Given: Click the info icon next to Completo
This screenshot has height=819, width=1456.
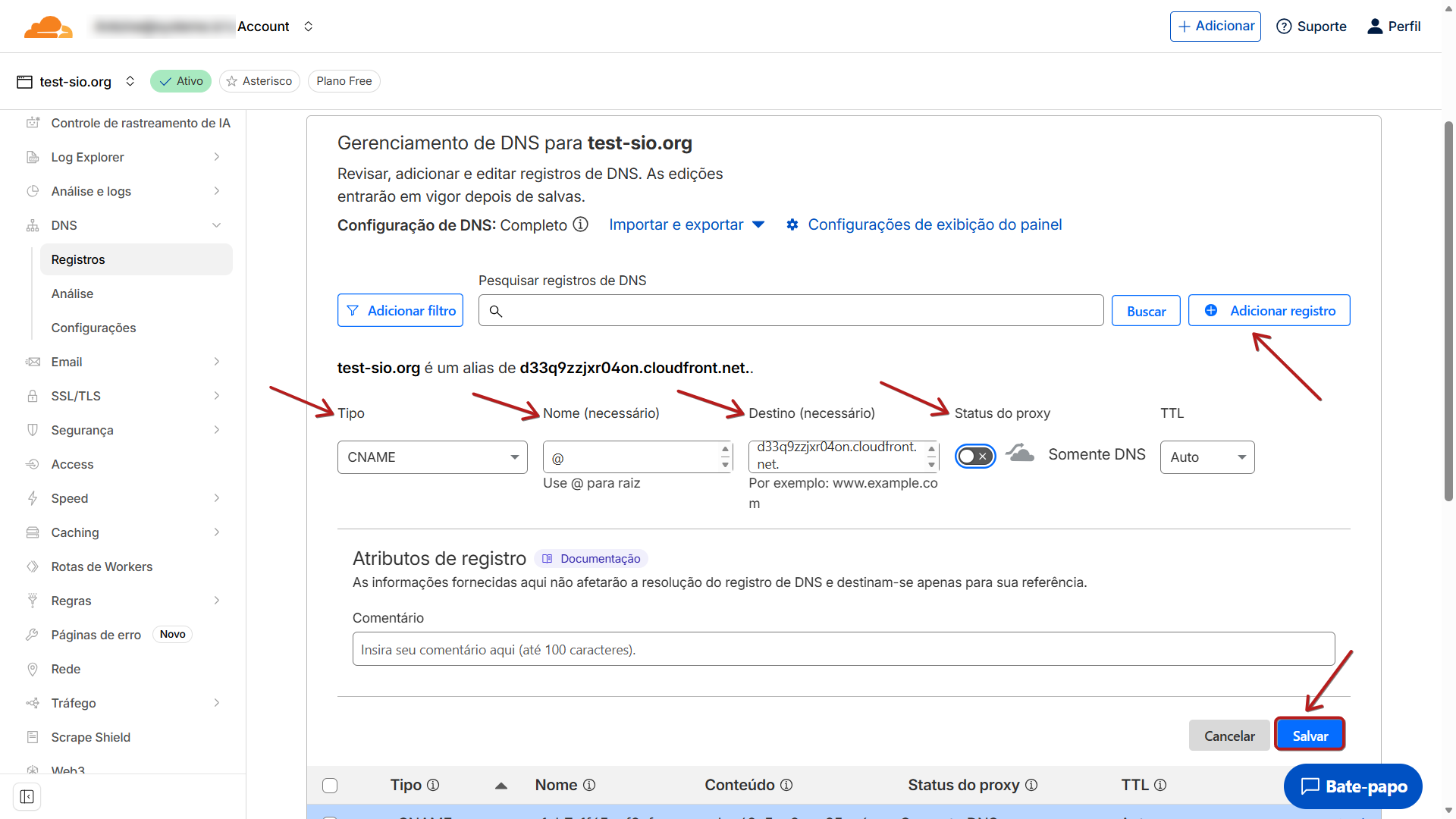Looking at the screenshot, I should [x=580, y=224].
